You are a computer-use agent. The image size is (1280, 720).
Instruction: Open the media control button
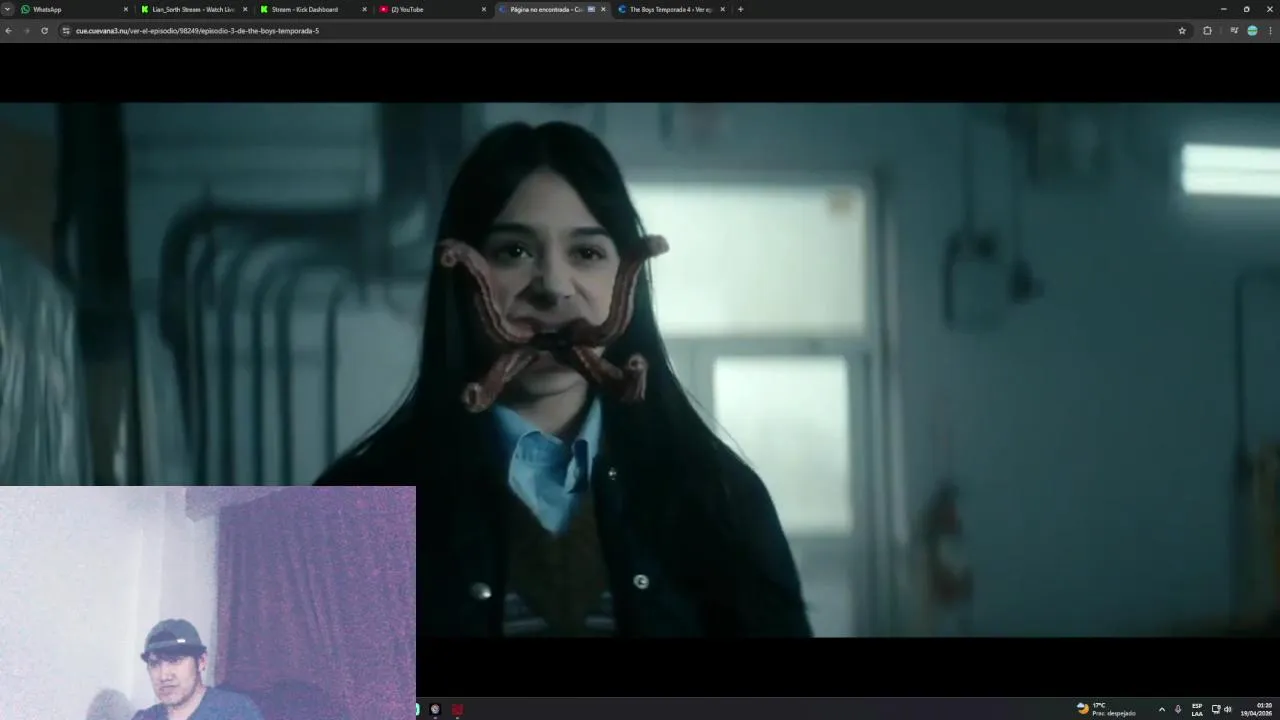click(1233, 31)
